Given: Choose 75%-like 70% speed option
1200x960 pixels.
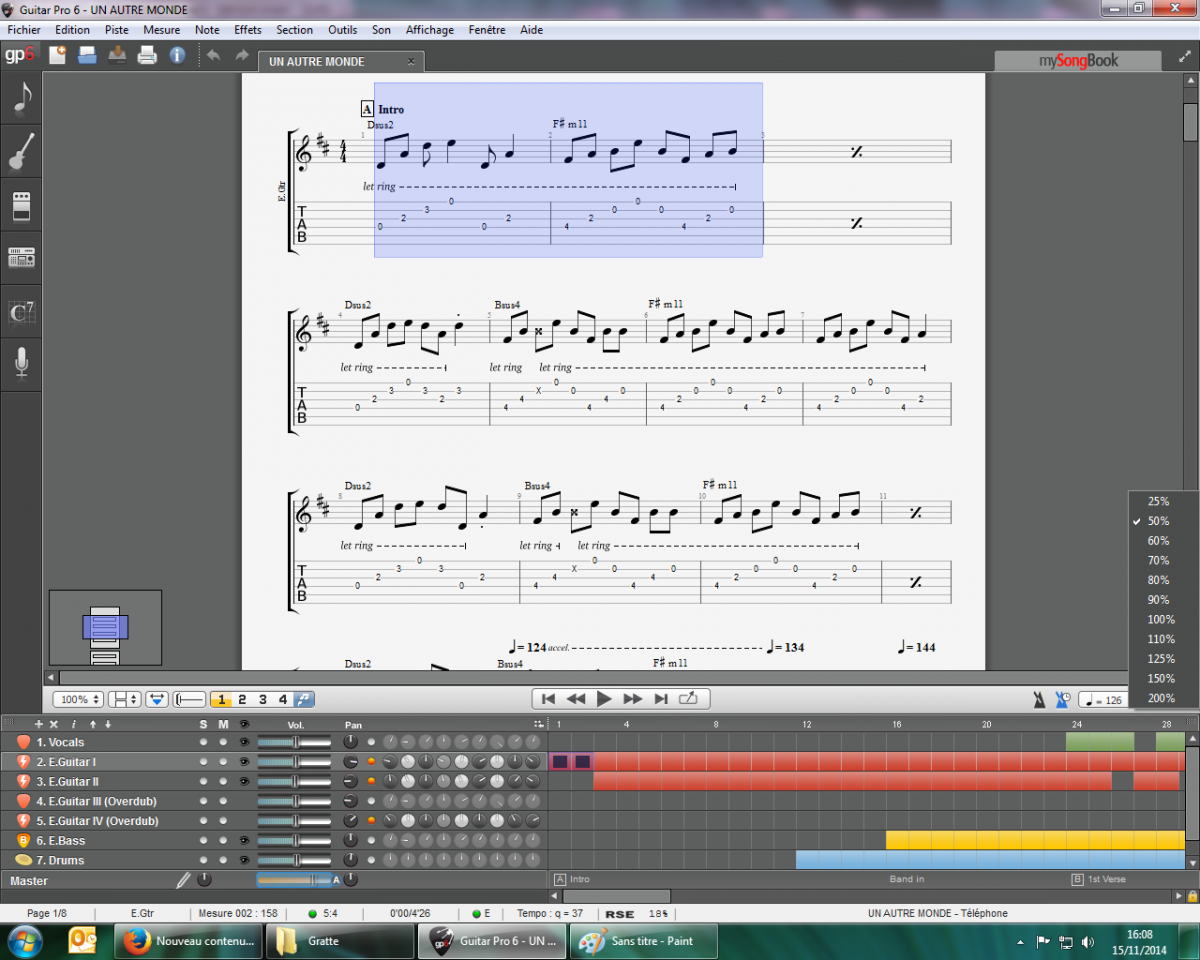Looking at the screenshot, I should (1158, 560).
